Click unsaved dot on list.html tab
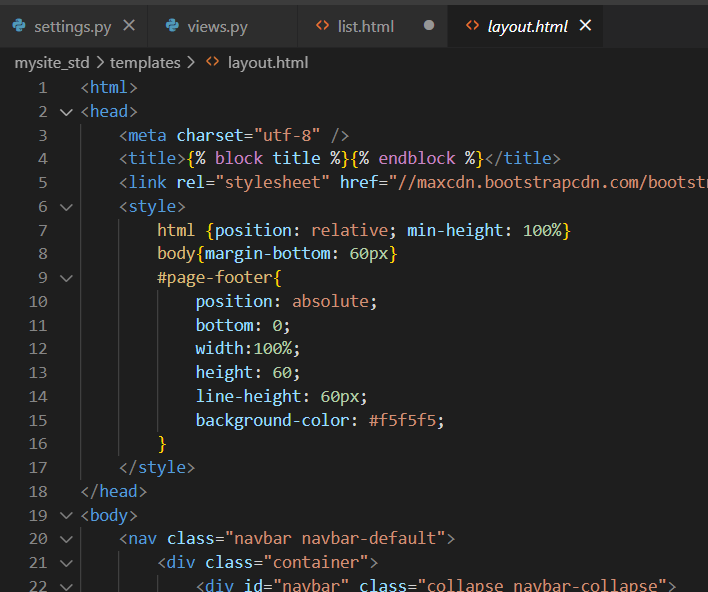 coord(429,26)
